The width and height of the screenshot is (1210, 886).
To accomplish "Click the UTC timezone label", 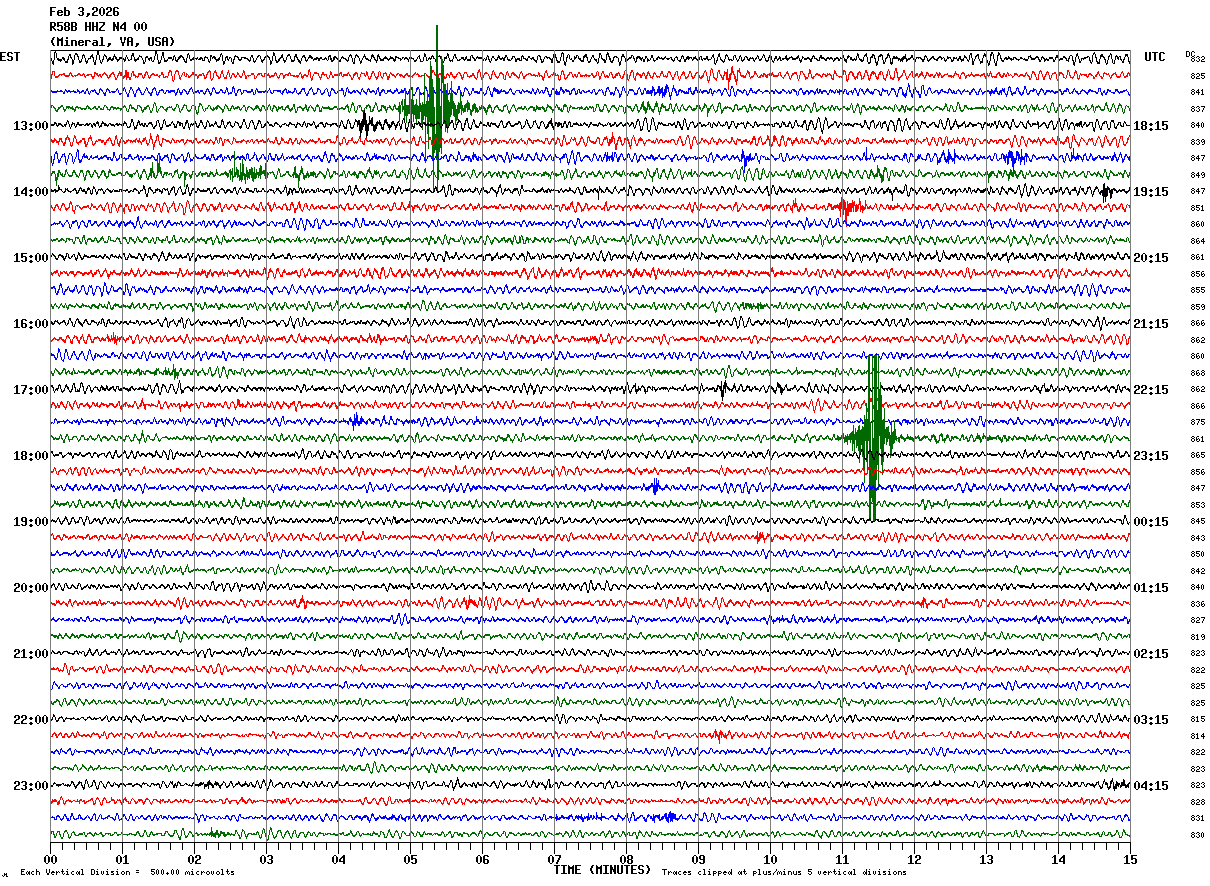I will tap(1154, 57).
